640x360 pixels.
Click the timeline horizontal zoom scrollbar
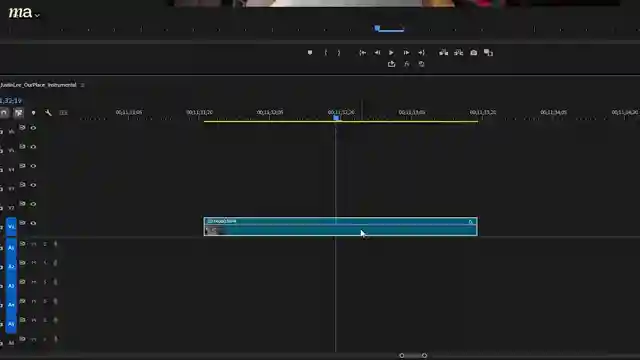tap(413, 356)
